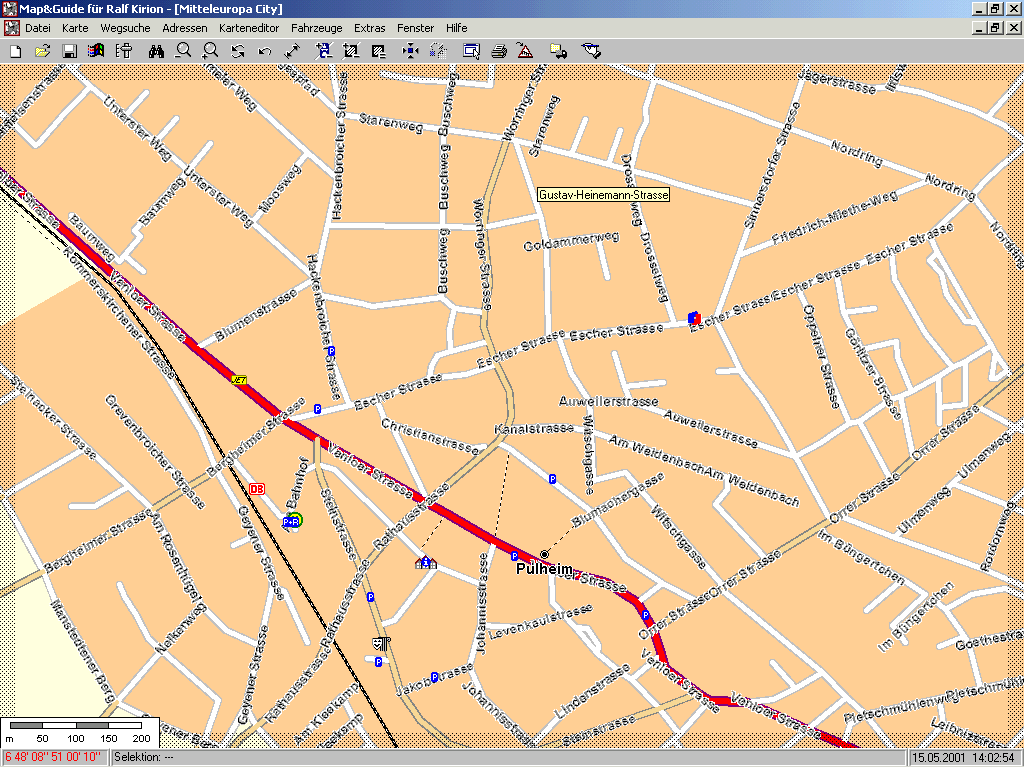Open the Datei menu
Image resolution: width=1024 pixels, height=768 pixels.
coord(38,28)
